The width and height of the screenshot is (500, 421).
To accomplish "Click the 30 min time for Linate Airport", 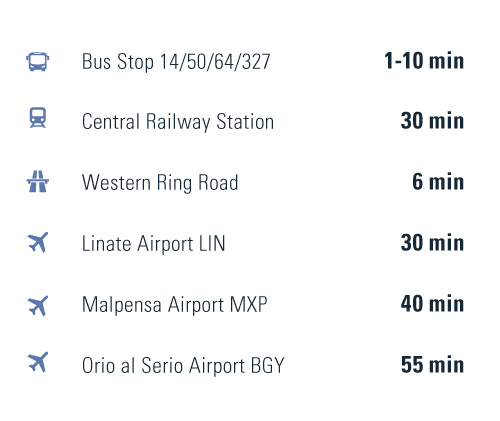I will point(432,242).
